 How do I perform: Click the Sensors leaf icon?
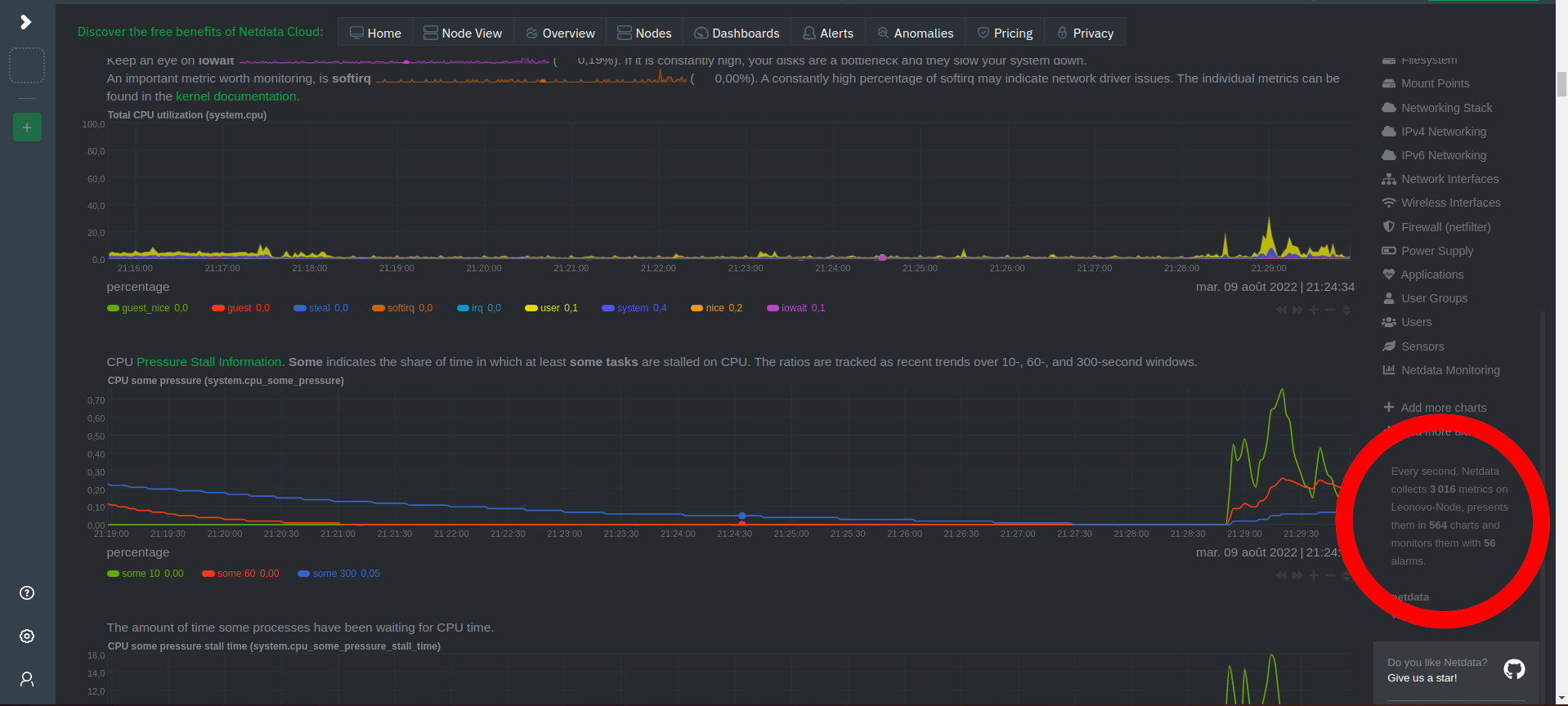pos(1388,346)
